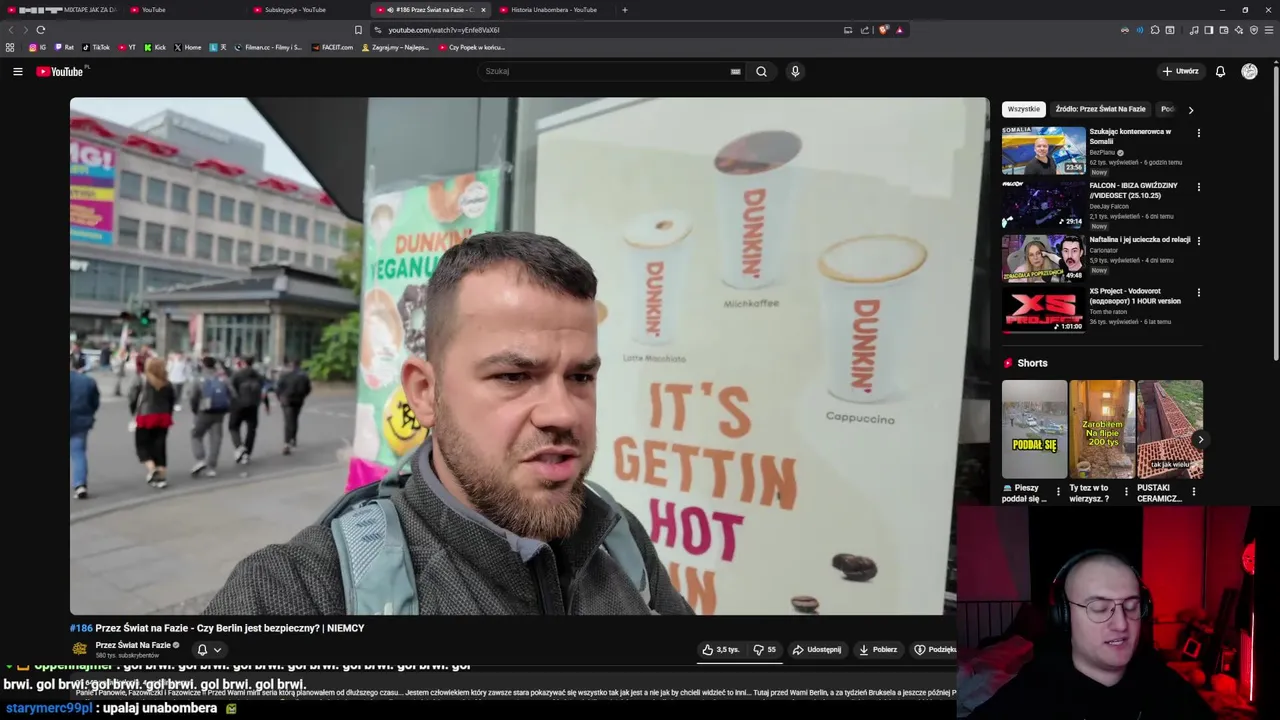Image resolution: width=1280 pixels, height=720 pixels.
Task: Open Brave Shields lion icon
Action: point(883,30)
